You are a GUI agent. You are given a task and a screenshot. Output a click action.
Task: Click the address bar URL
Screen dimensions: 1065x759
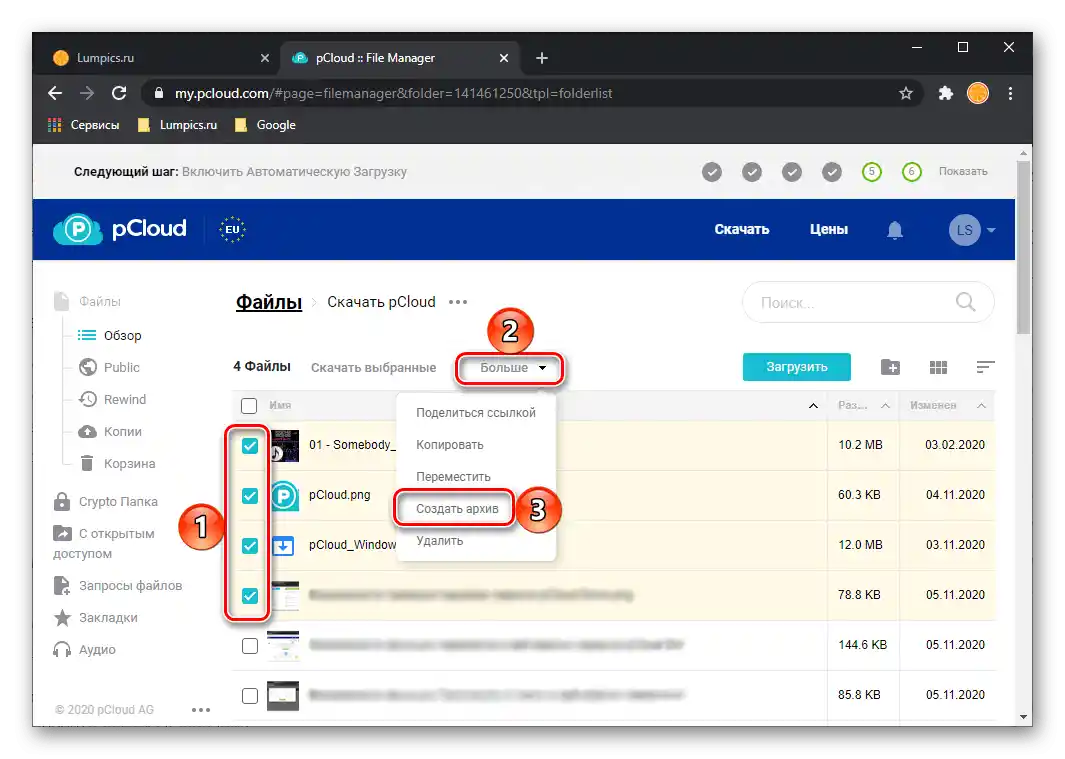pos(393,93)
